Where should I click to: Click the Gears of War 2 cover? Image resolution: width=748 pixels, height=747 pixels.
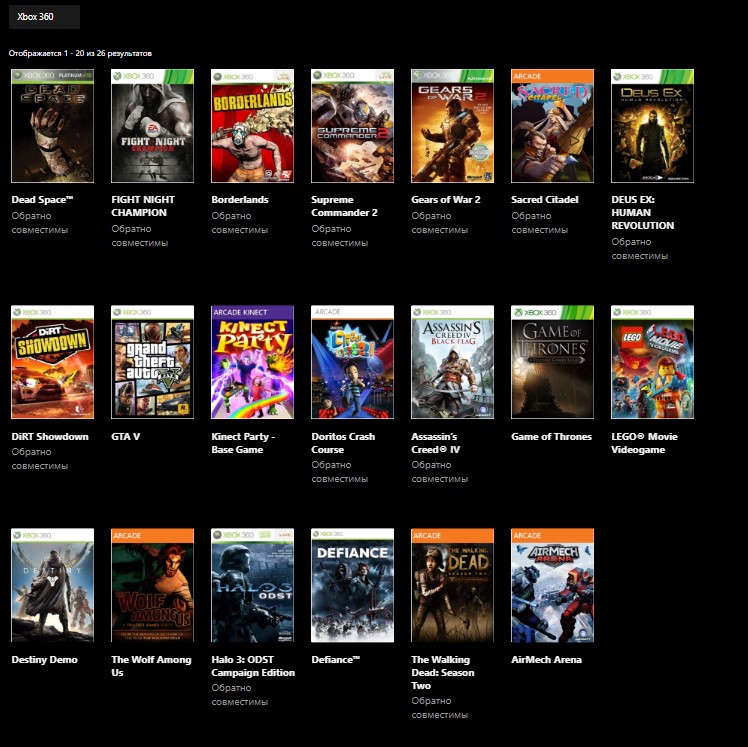452,126
